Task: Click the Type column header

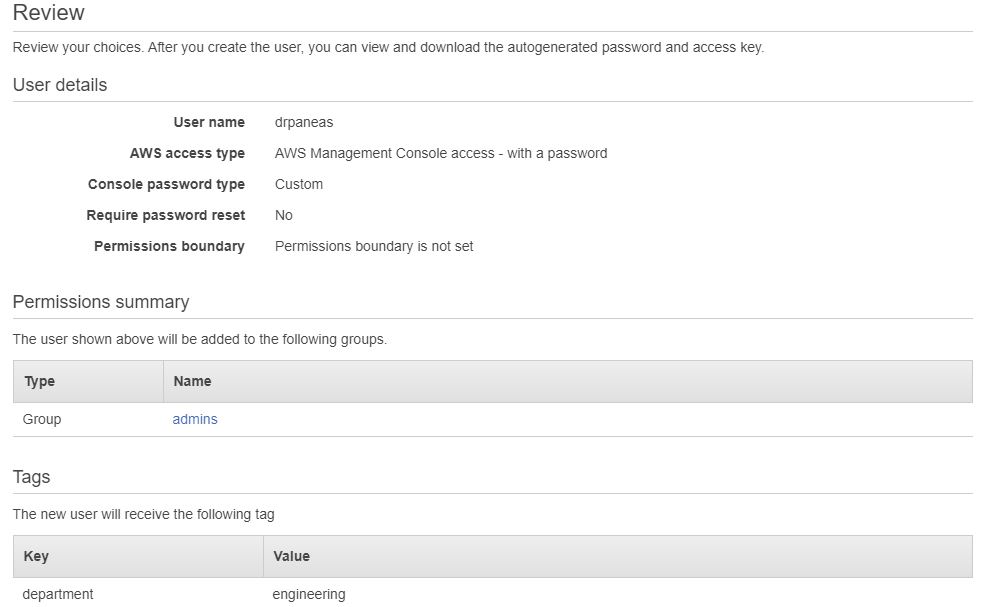Action: pyautogui.click(x=40, y=381)
